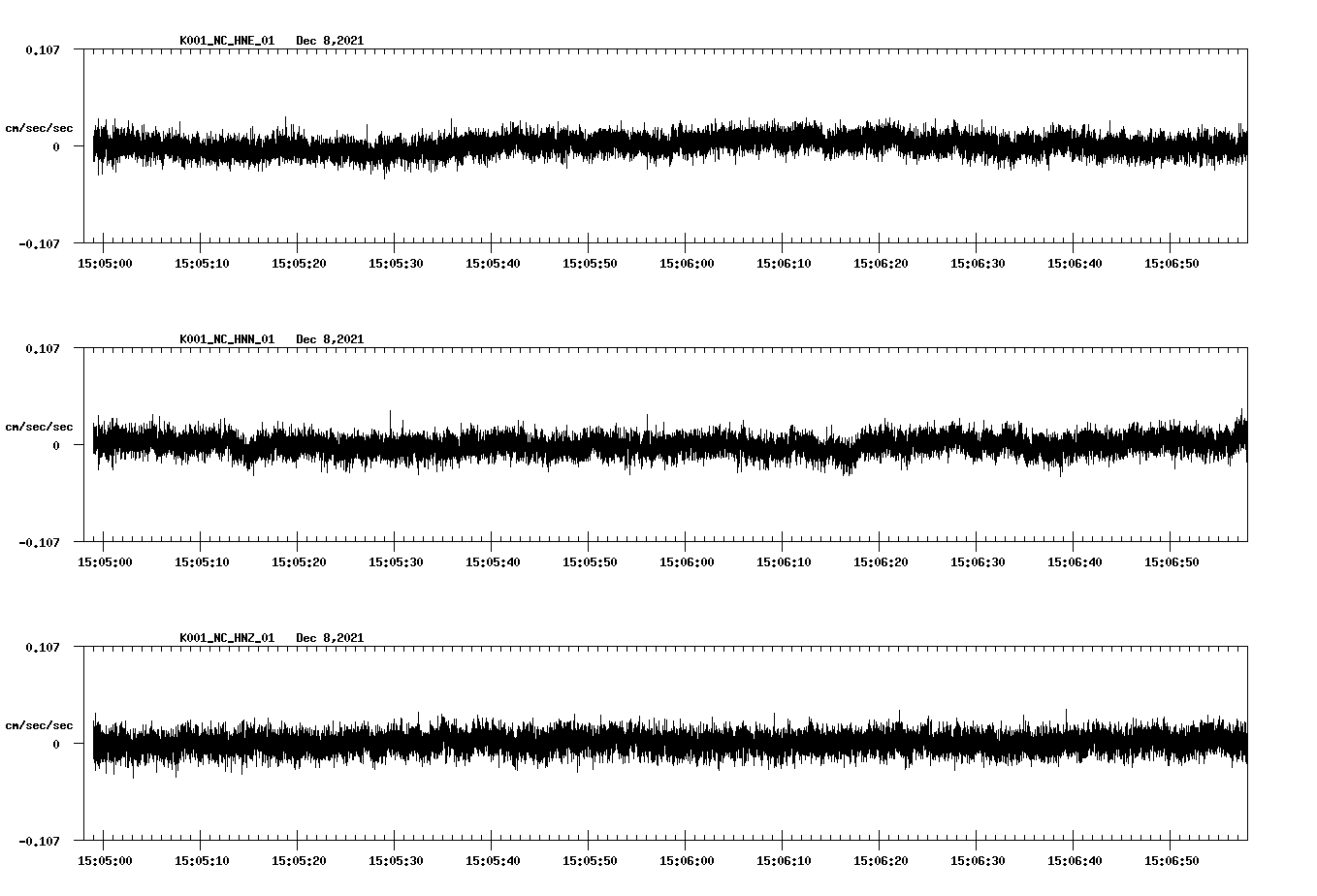1317x896 pixels.
Task: Click 15:05:30 time label on HNE plot
Action: coord(396,264)
